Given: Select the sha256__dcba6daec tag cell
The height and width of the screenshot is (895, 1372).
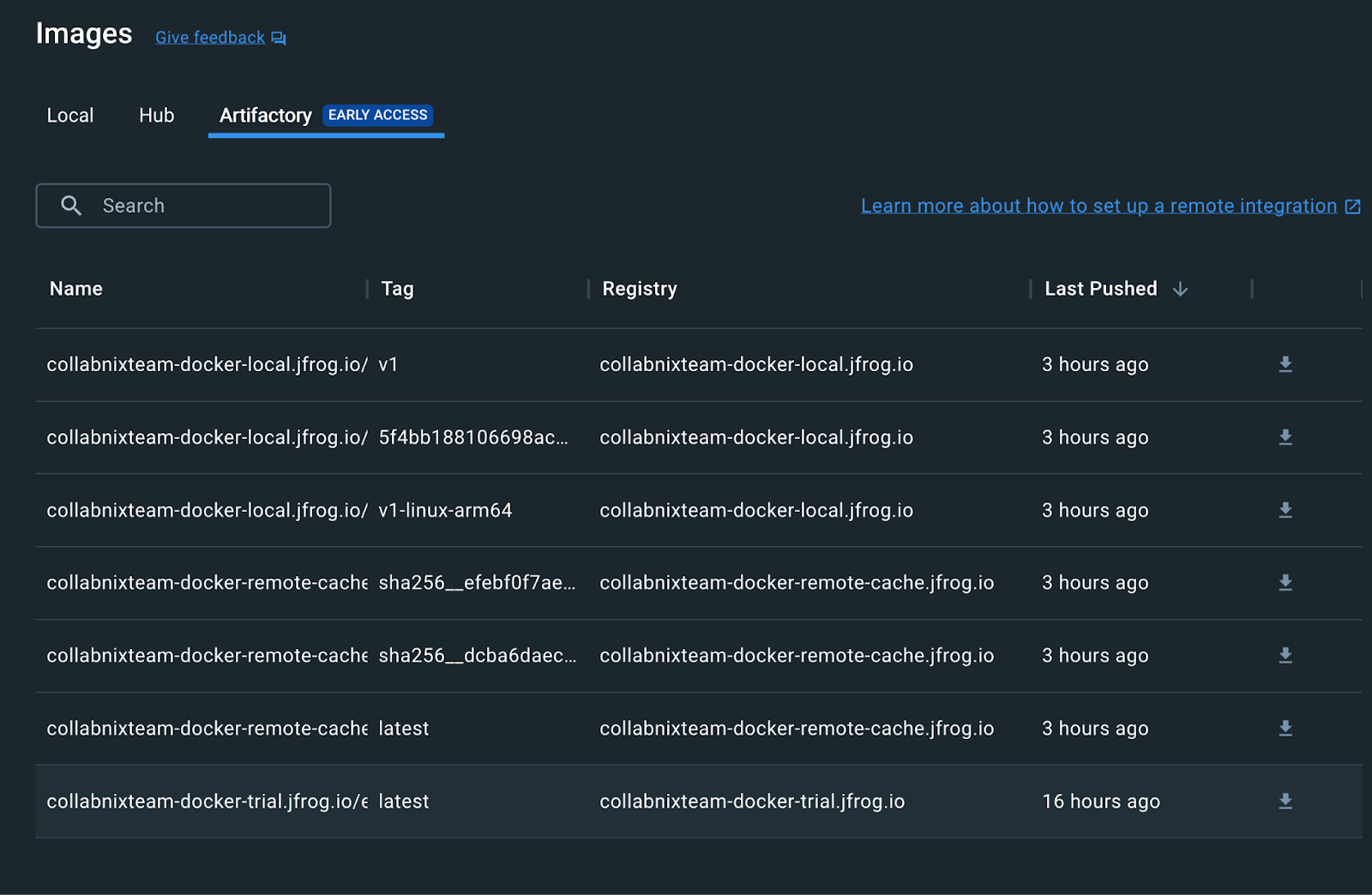Looking at the screenshot, I should pyautogui.click(x=478, y=656).
